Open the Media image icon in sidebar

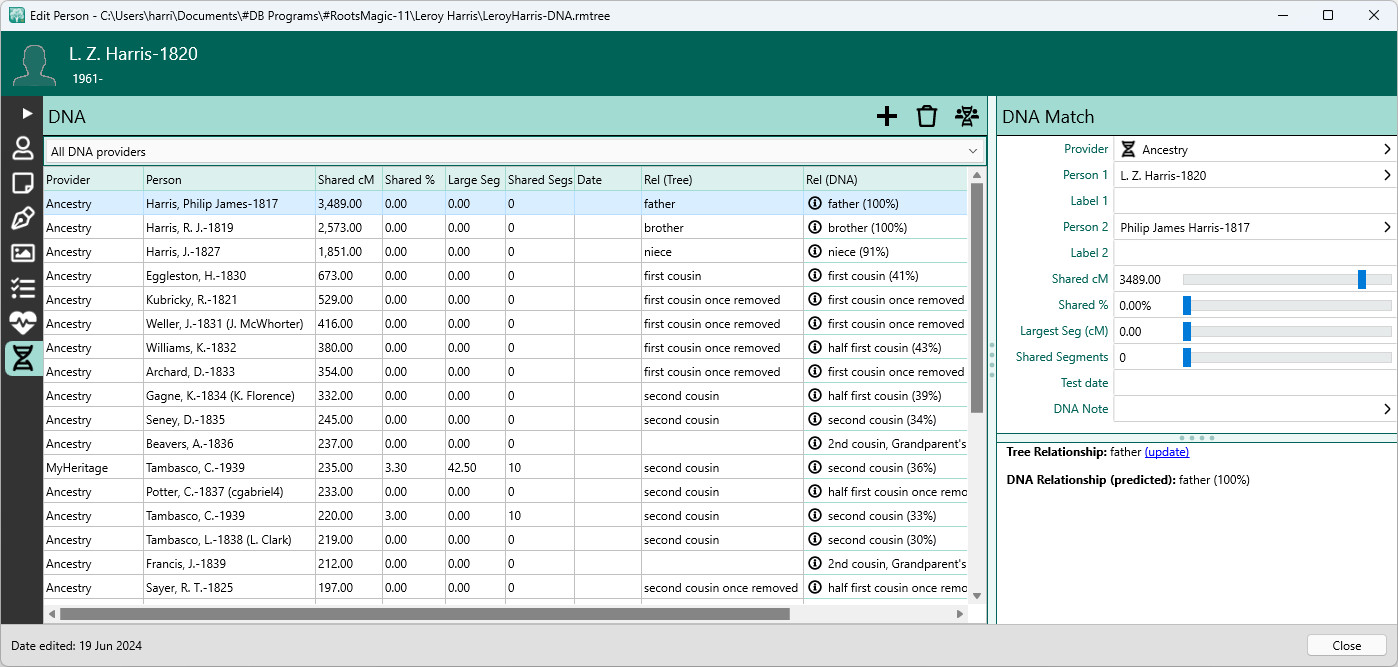click(22, 254)
